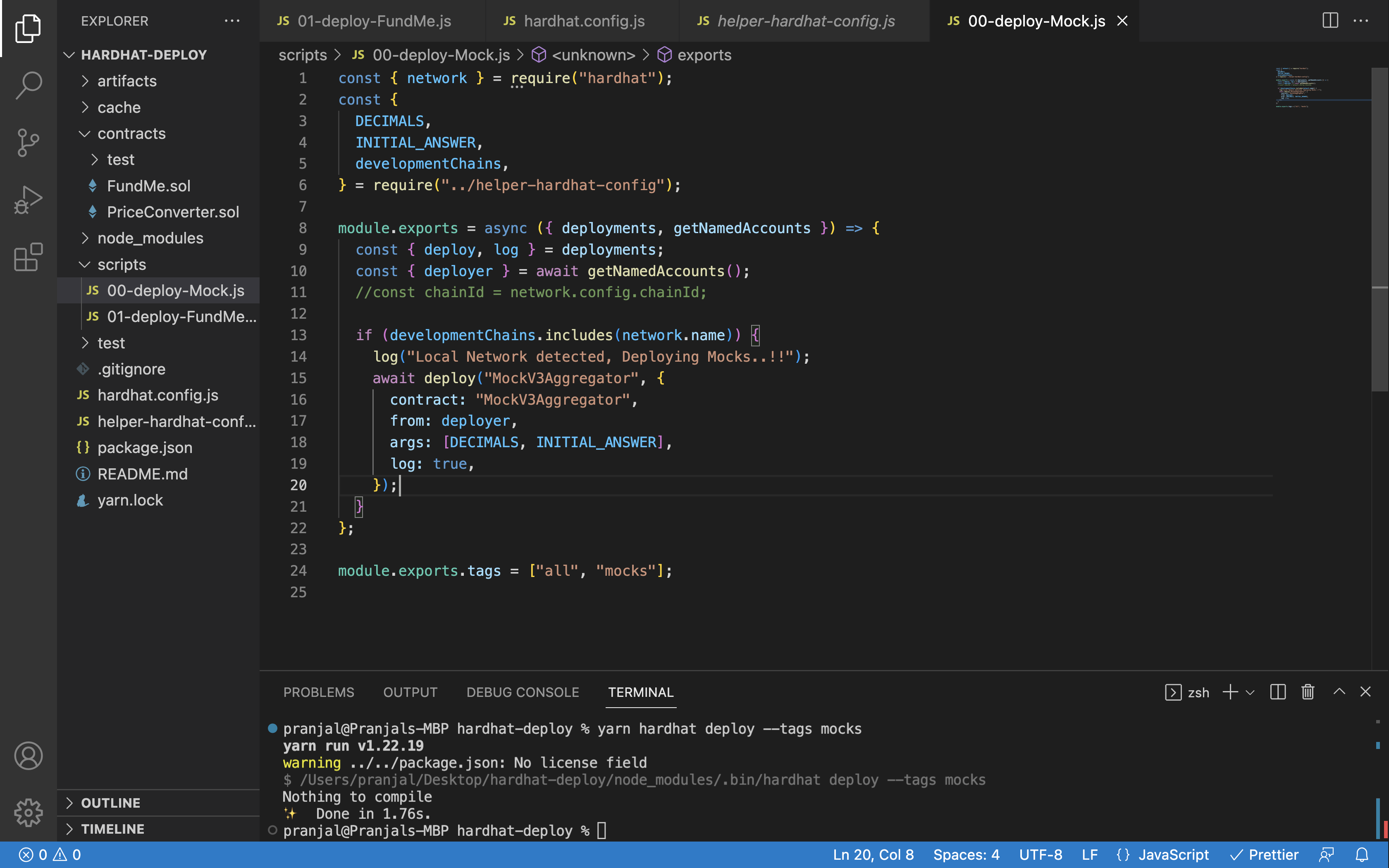Focus the terminal prompt input line
Viewport: 1389px width, 868px height.
(601, 831)
